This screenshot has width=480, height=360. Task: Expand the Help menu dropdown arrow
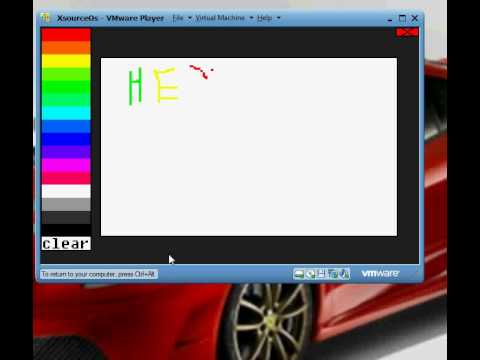pyautogui.click(x=278, y=18)
